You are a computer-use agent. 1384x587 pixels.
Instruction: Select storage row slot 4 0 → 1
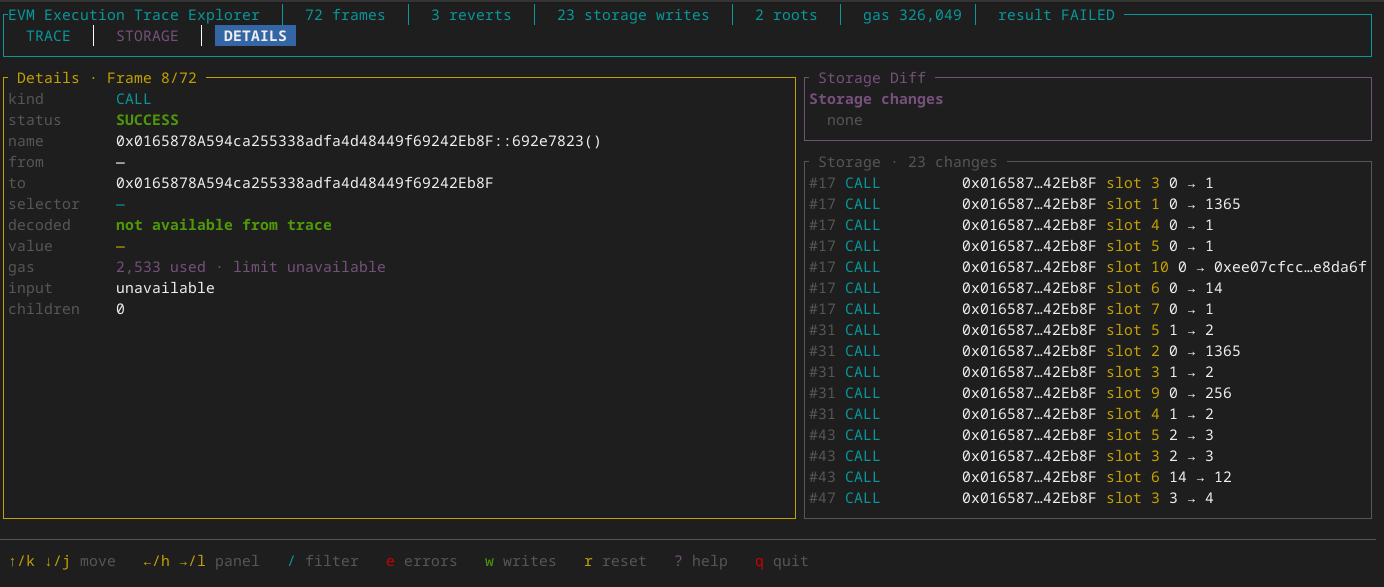click(1087, 225)
